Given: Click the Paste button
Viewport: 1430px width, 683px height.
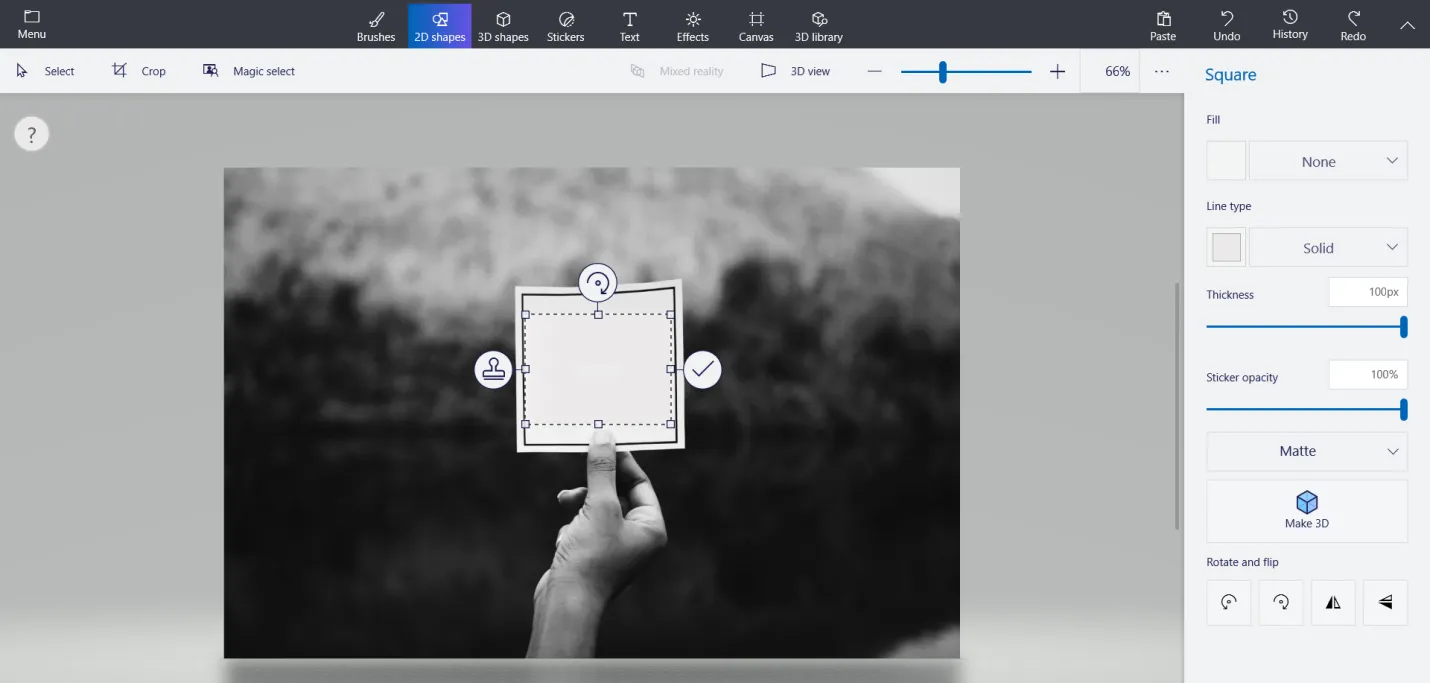Looking at the screenshot, I should tap(1163, 26).
